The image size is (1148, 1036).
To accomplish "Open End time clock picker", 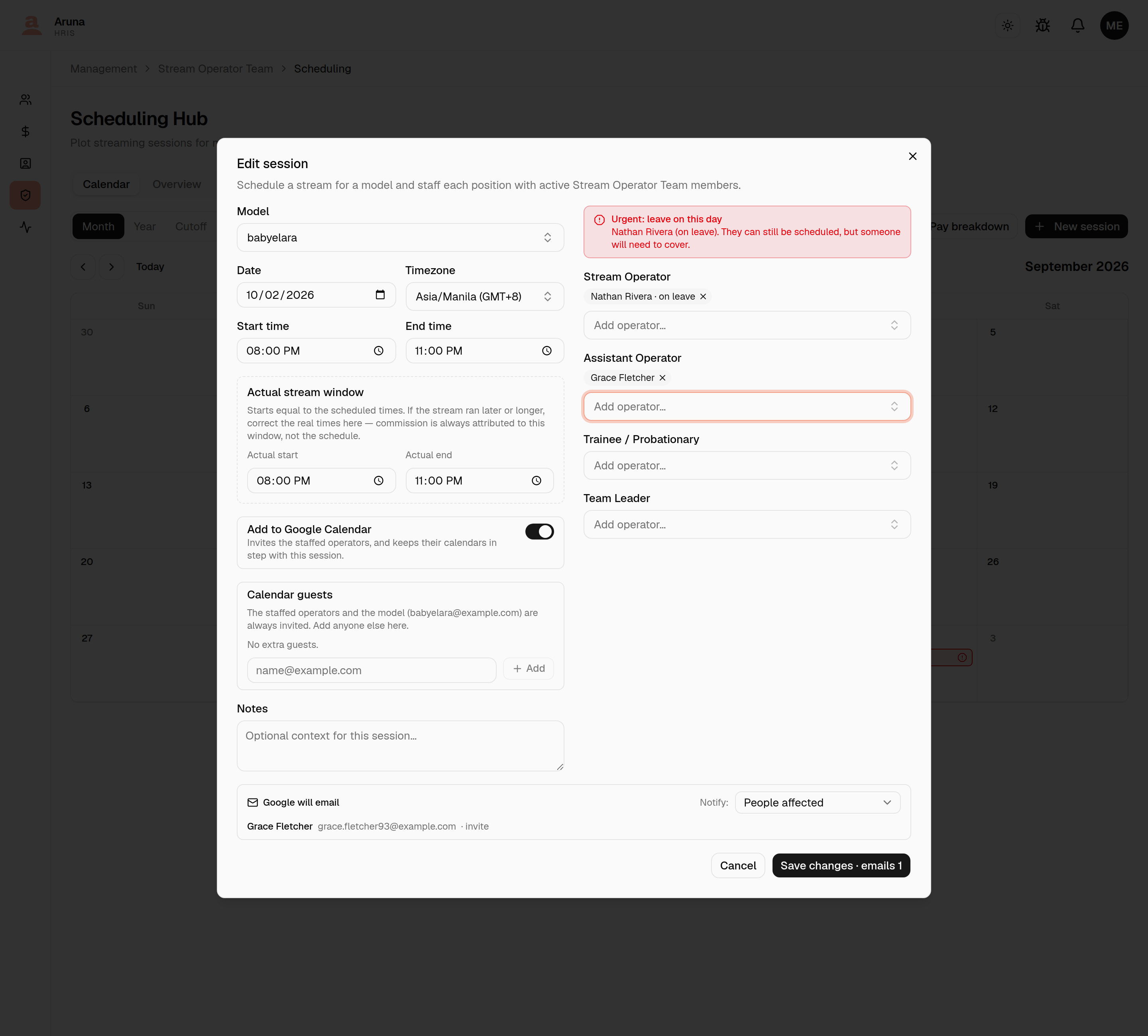I will coord(546,351).
